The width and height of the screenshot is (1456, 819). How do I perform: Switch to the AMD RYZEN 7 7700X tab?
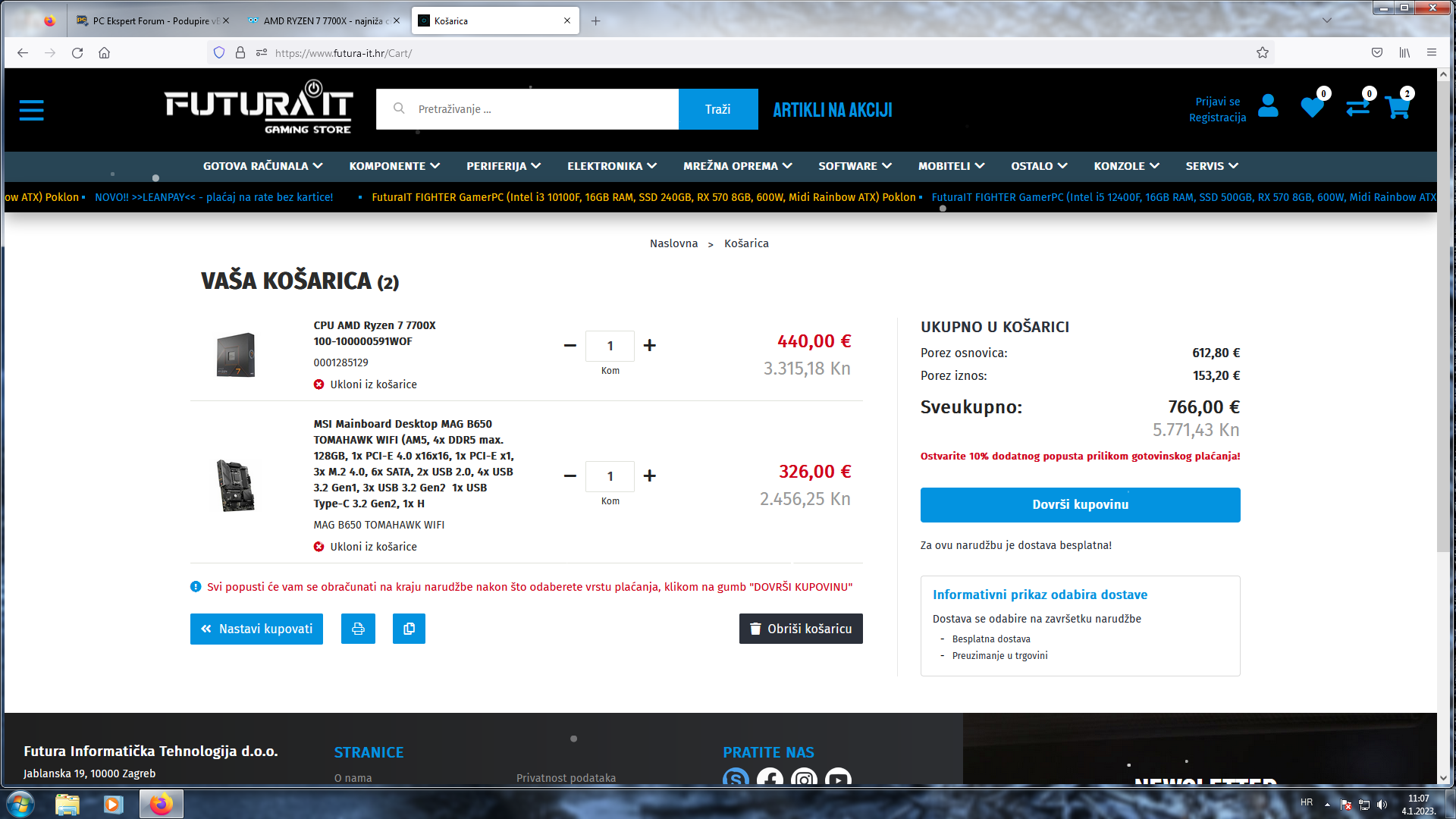click(324, 20)
